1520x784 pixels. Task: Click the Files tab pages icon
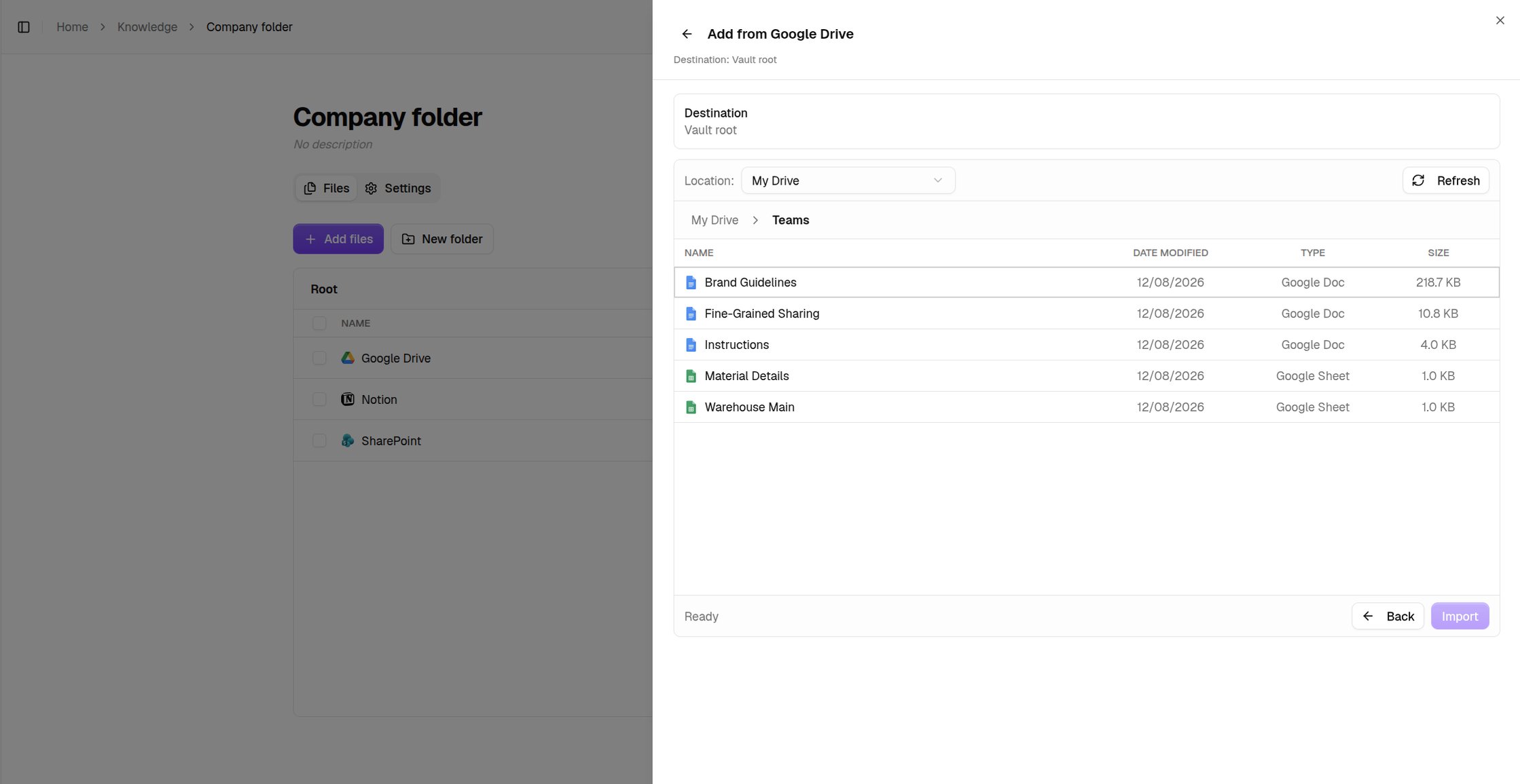click(310, 188)
